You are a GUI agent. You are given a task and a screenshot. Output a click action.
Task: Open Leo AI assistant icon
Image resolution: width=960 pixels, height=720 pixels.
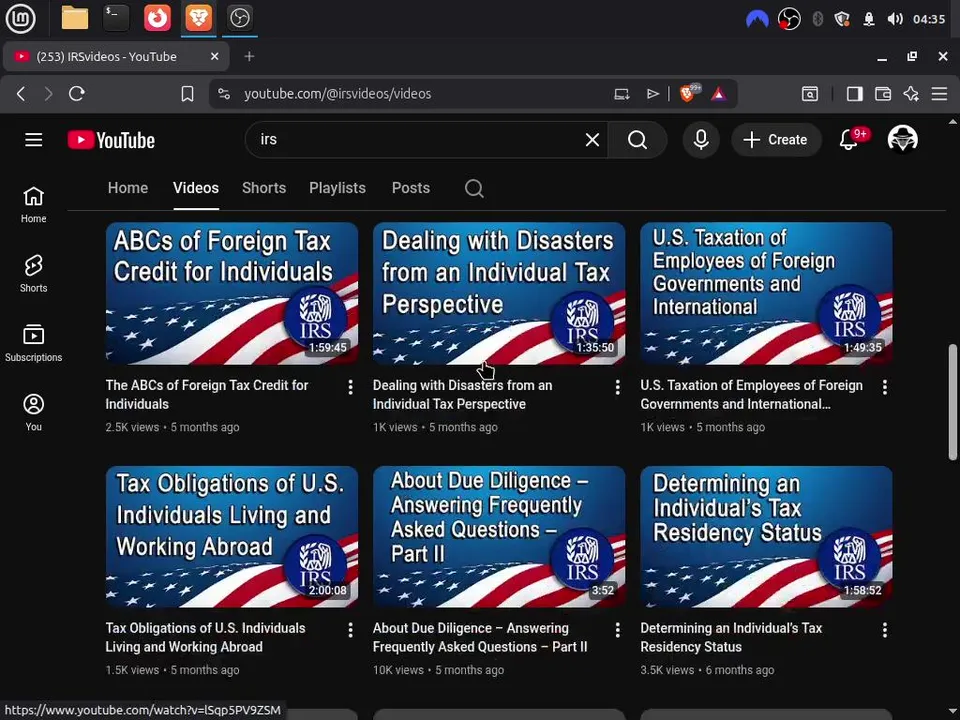(x=911, y=94)
